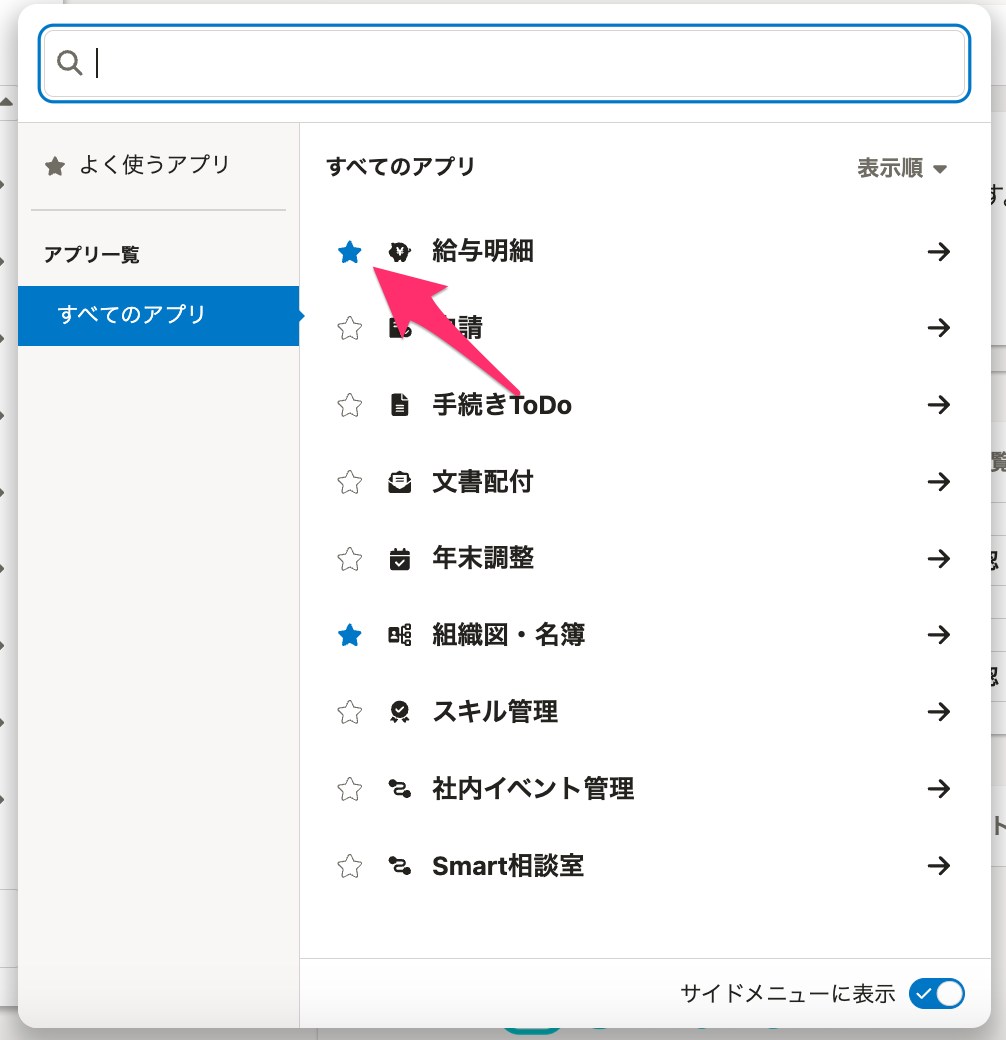Open the スキル管理 app name link
The height and width of the screenshot is (1040, 1006).
495,712
